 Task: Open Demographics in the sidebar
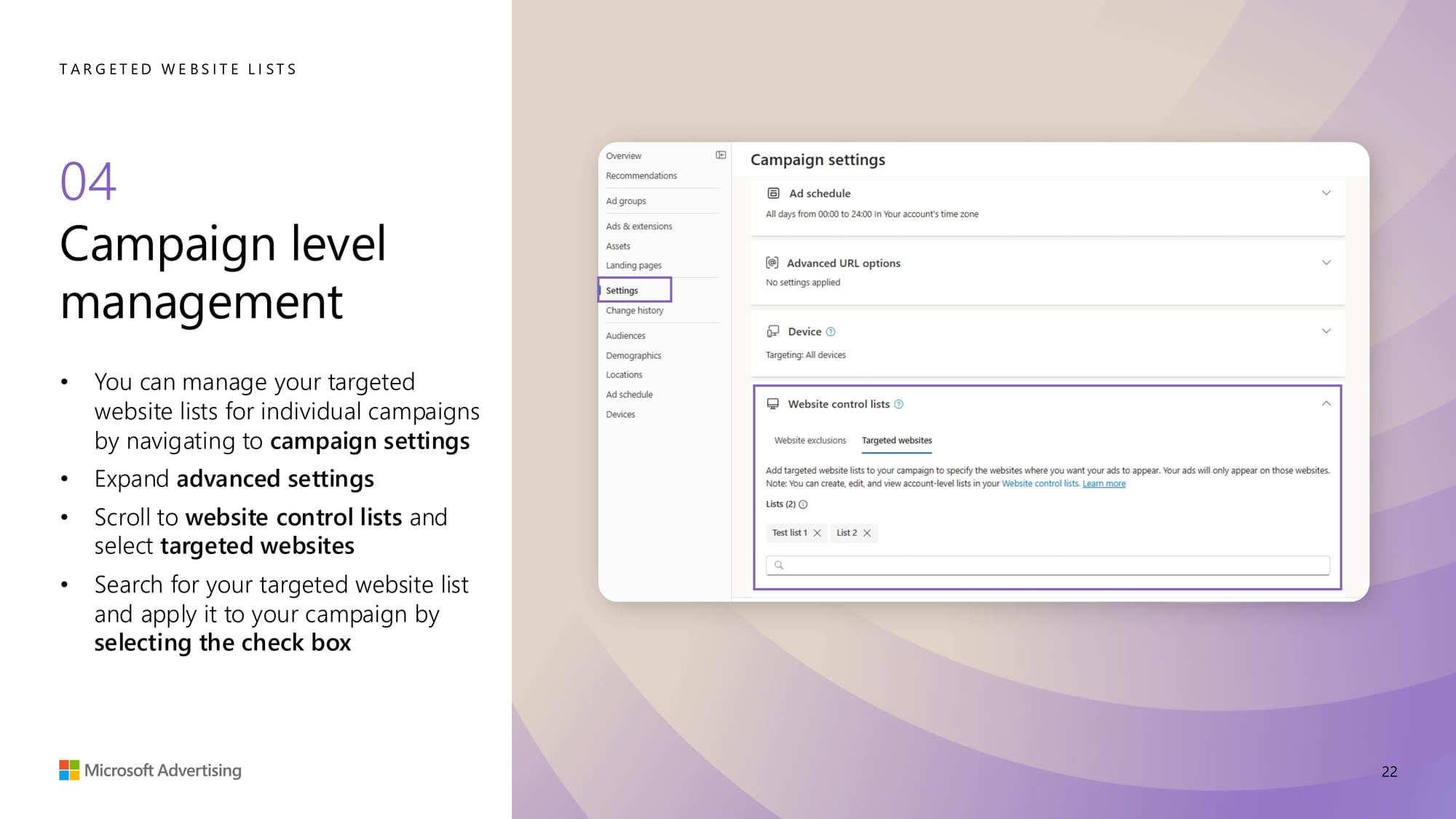click(633, 355)
